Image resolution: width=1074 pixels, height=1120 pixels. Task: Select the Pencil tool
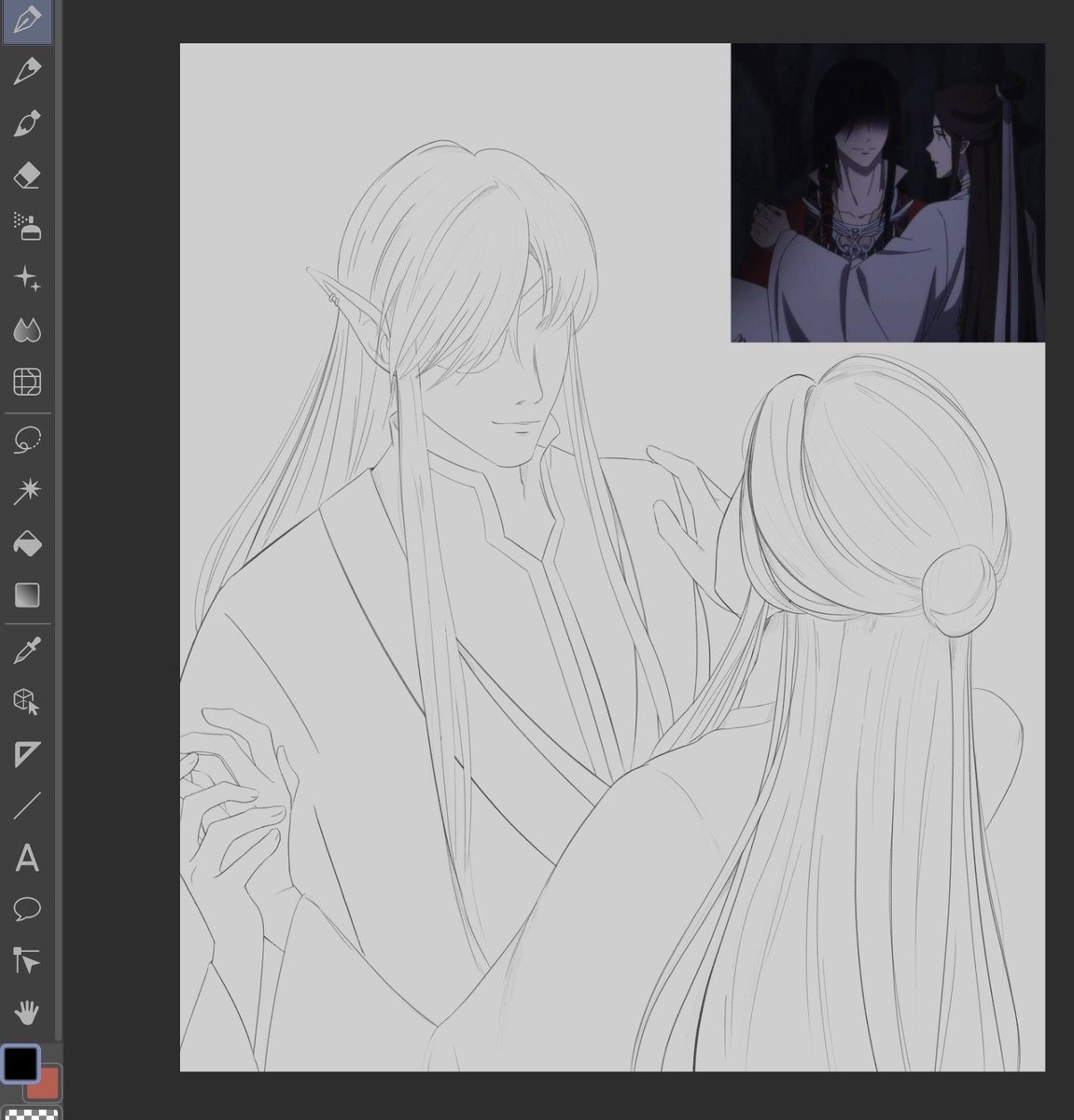[x=27, y=71]
